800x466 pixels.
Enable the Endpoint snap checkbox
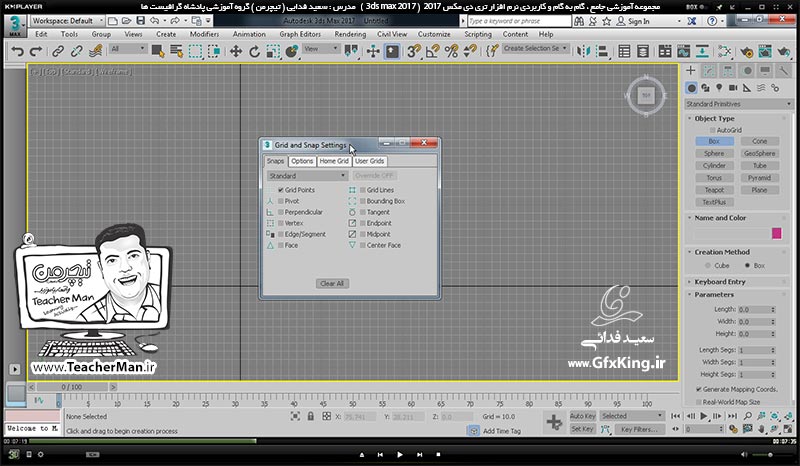click(363, 223)
